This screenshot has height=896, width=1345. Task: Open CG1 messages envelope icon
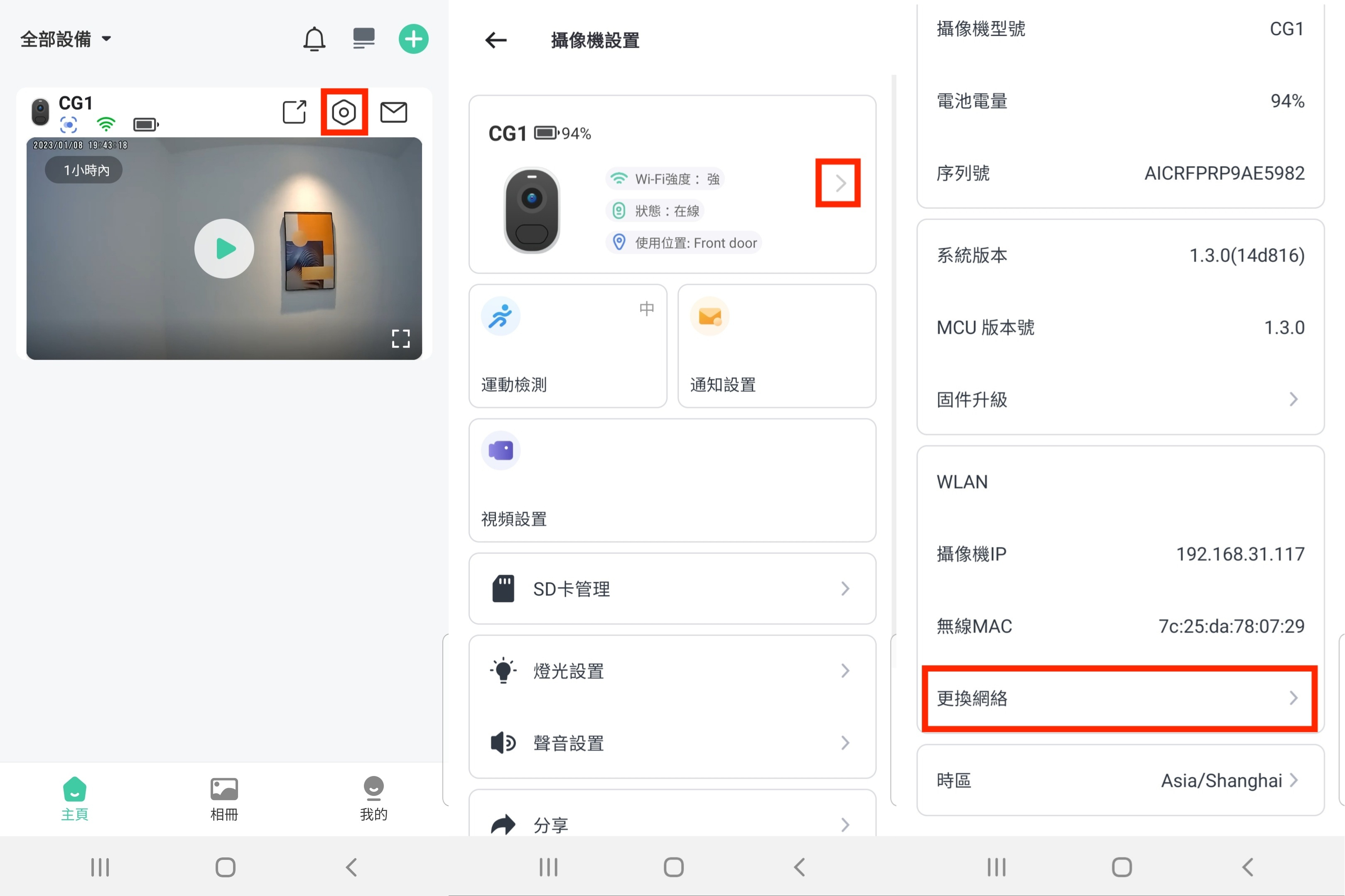point(394,112)
